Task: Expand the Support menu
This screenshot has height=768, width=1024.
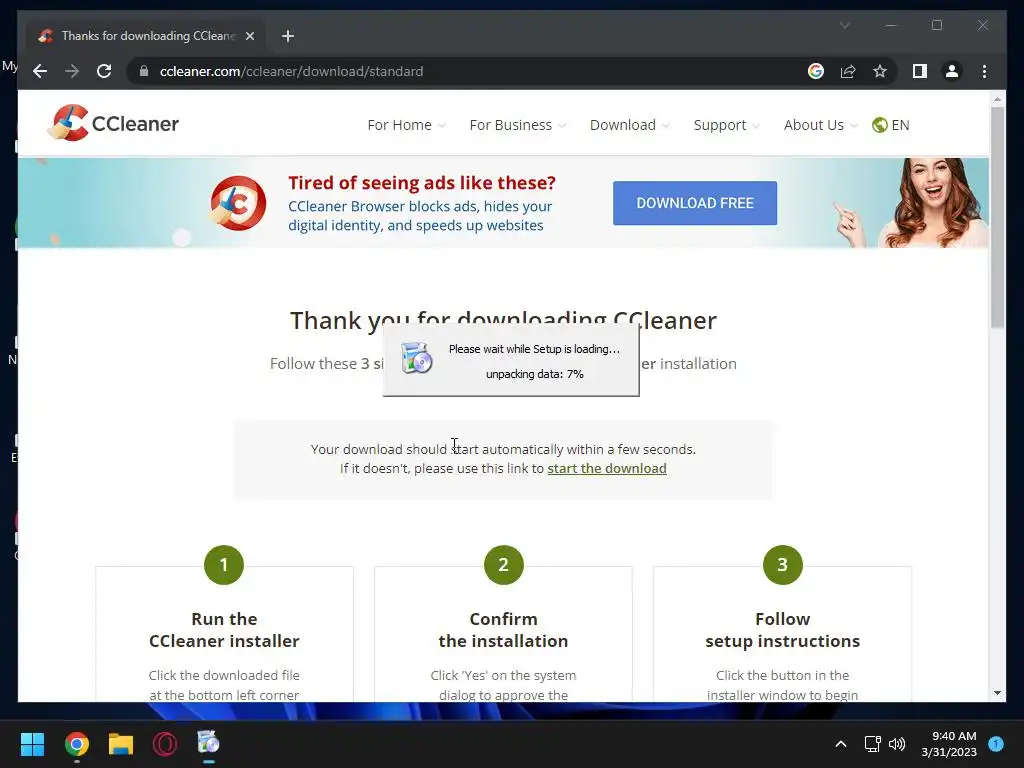Action: (x=726, y=125)
